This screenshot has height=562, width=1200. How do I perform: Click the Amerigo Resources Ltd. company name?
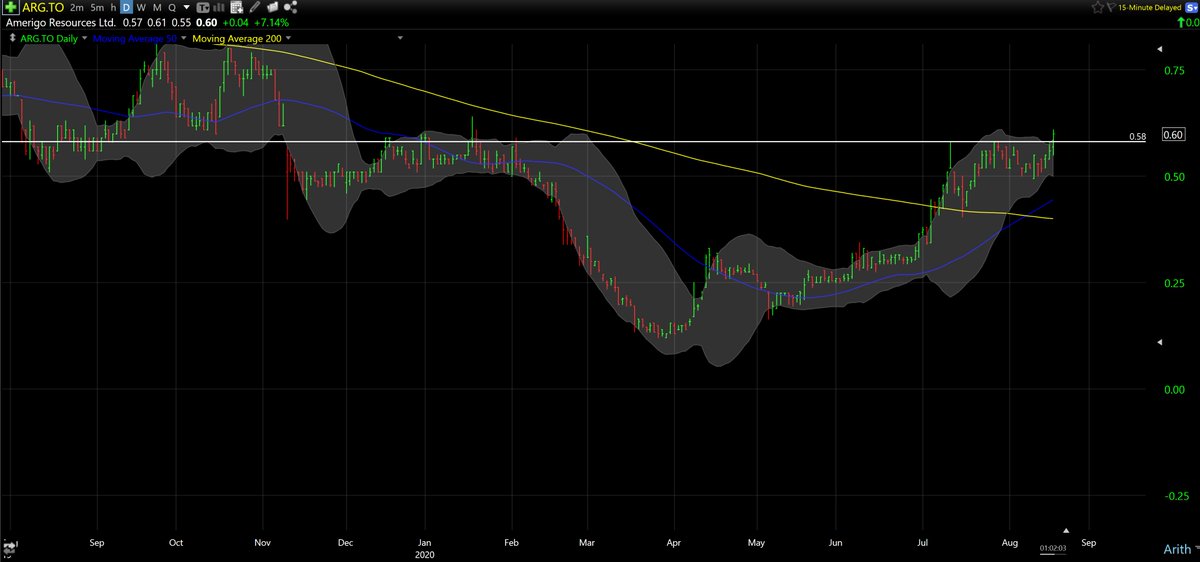60,23
